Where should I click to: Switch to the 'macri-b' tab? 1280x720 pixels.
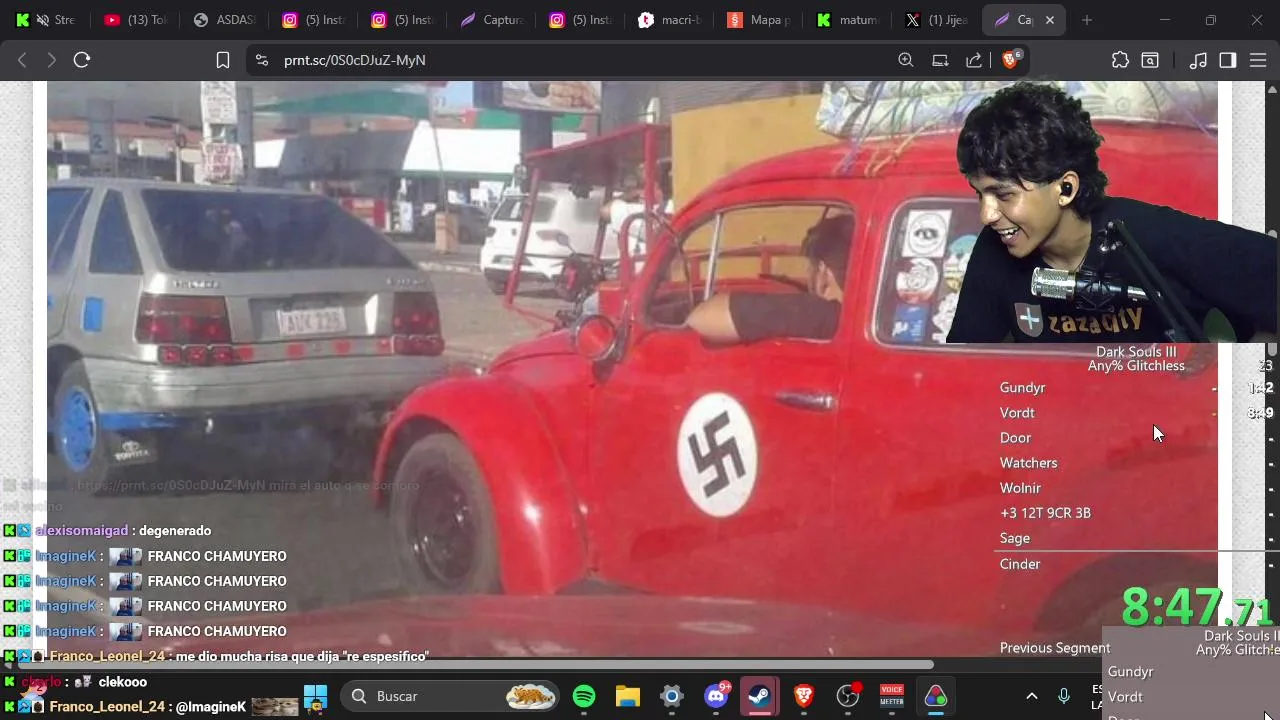coord(670,20)
